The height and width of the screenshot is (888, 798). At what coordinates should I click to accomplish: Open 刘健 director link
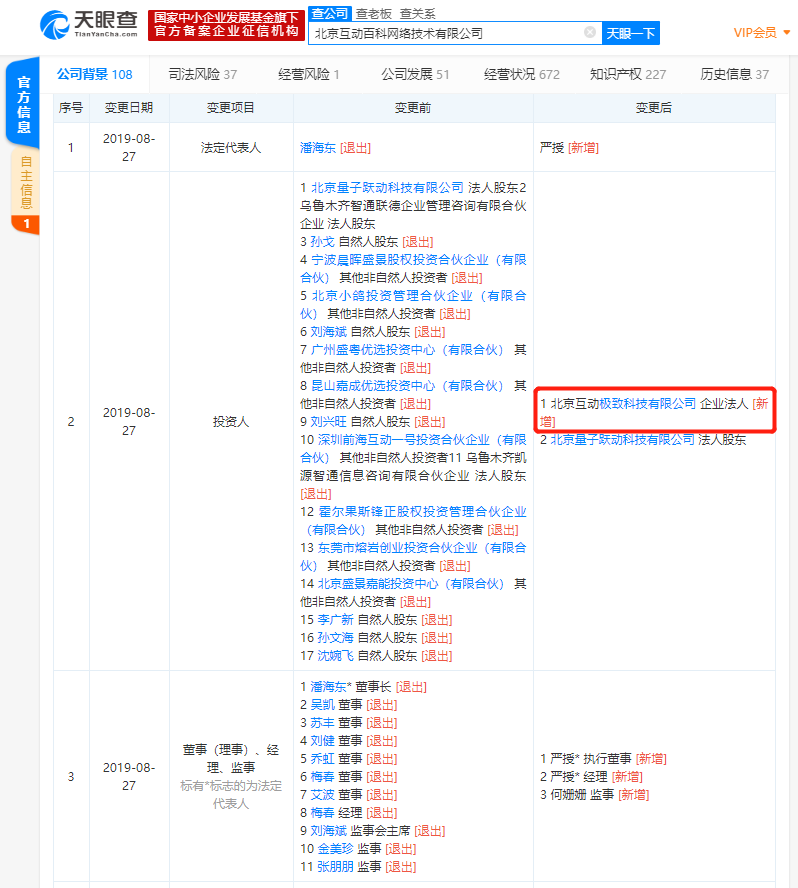pos(322,741)
